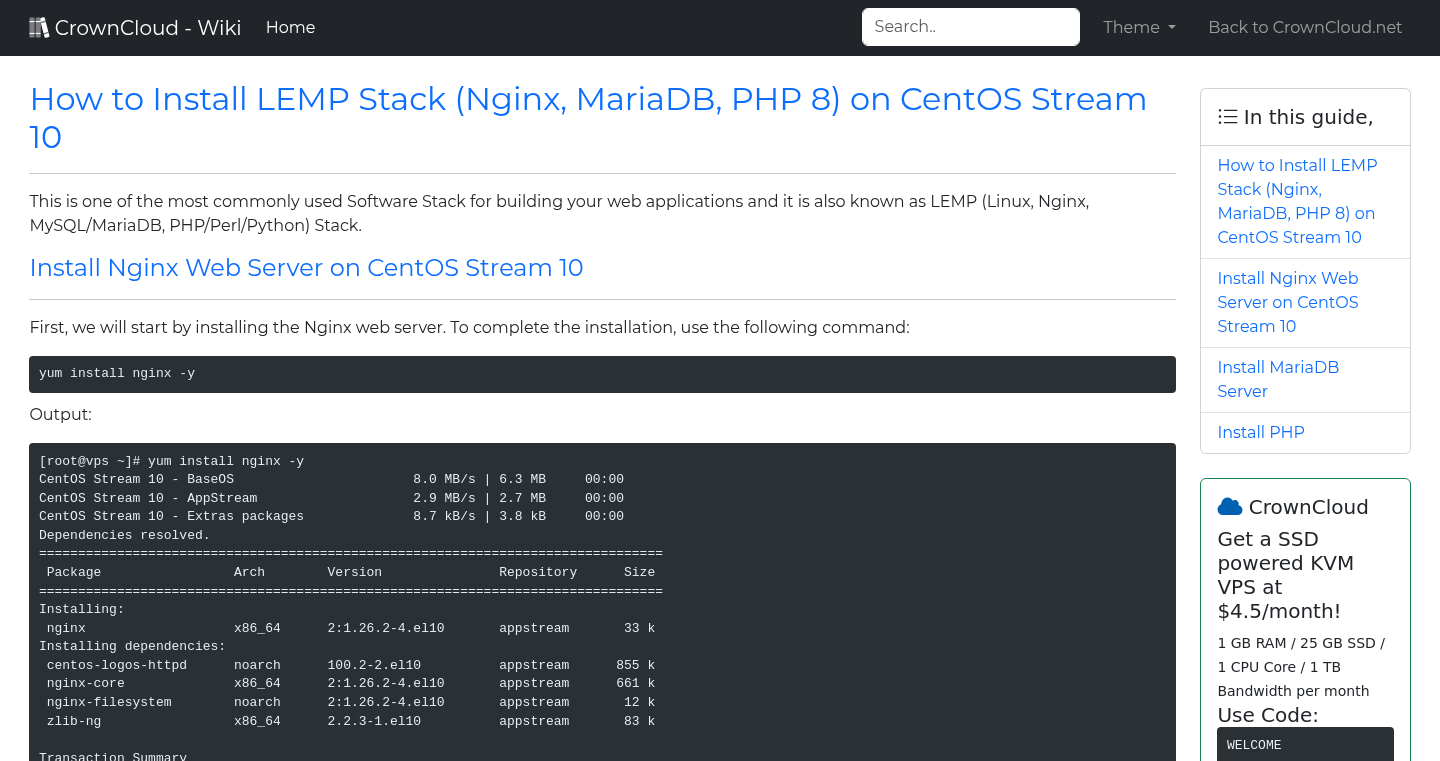
Task: Click inside the Search field
Action: pyautogui.click(x=970, y=27)
